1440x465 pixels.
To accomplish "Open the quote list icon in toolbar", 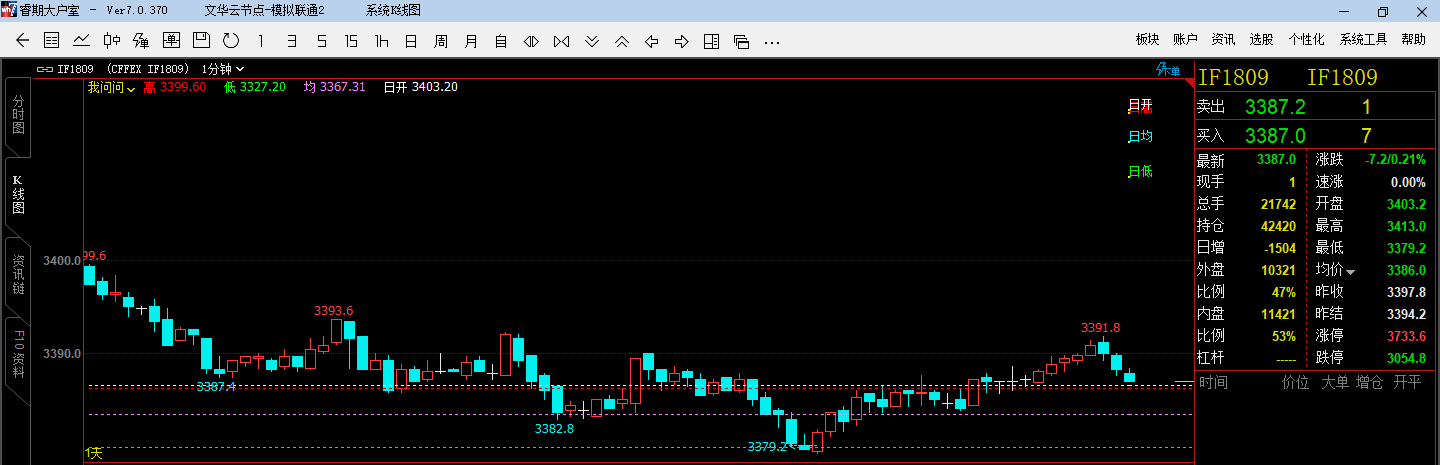I will (52, 41).
